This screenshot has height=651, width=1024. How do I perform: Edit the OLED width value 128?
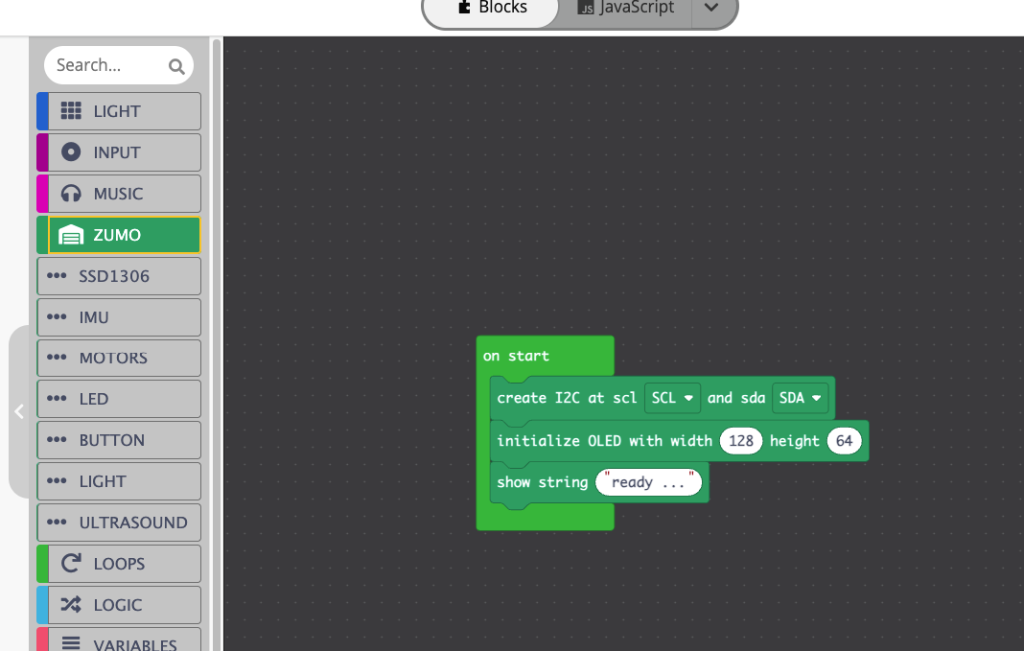click(x=741, y=441)
